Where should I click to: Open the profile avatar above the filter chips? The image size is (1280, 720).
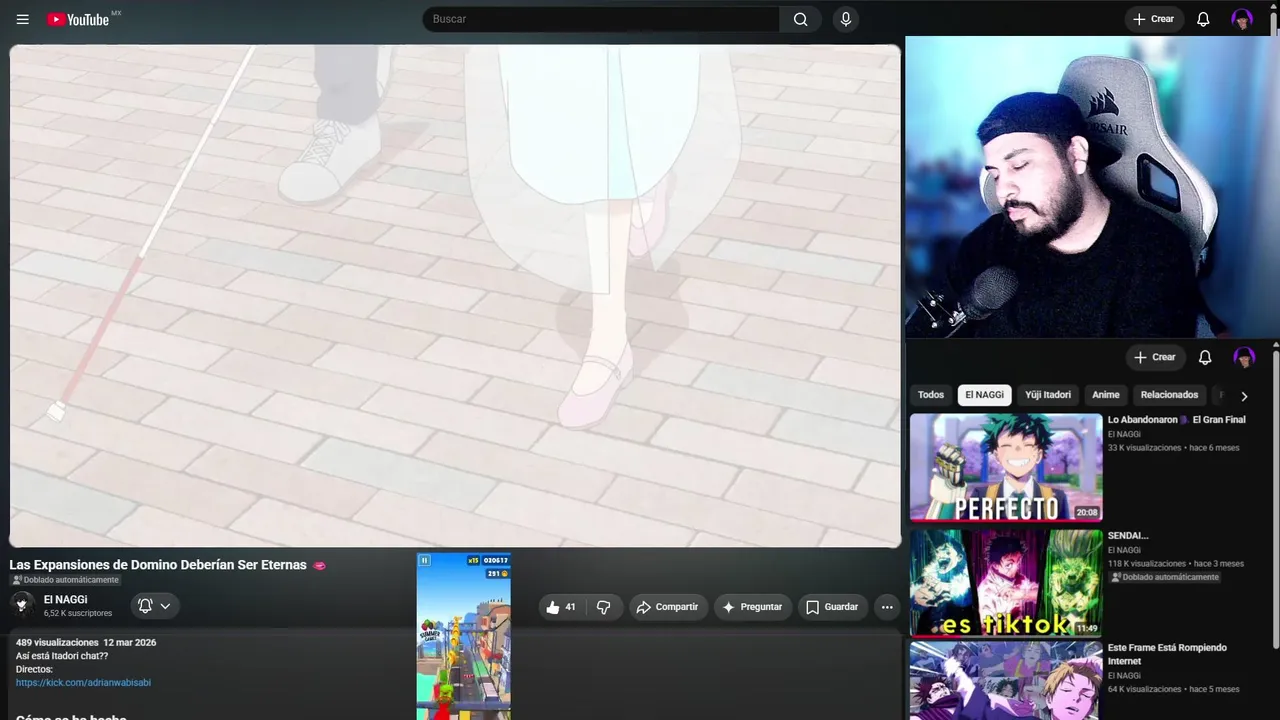click(x=1244, y=357)
